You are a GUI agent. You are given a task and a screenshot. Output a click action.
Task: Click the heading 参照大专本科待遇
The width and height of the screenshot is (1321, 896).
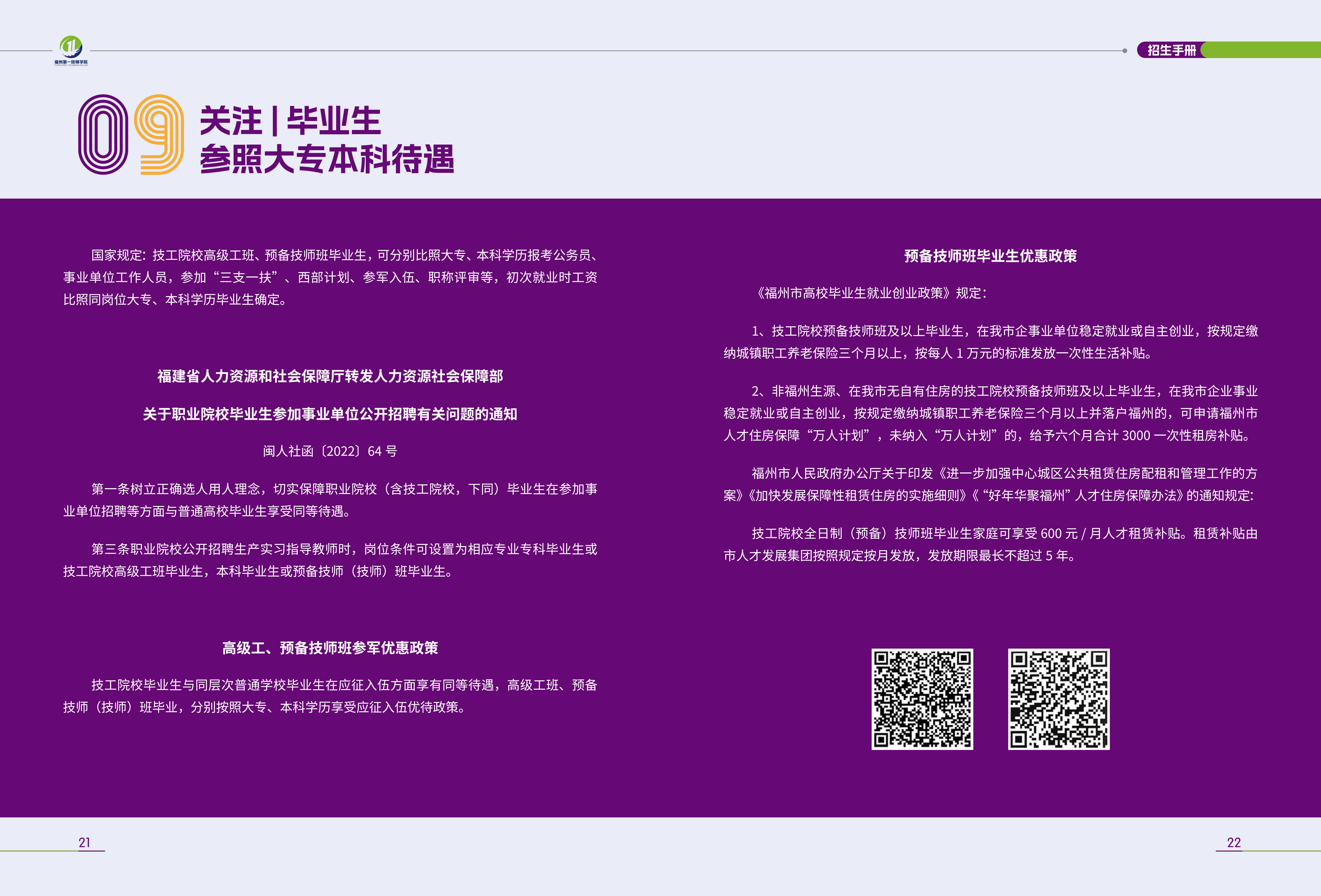(x=327, y=159)
